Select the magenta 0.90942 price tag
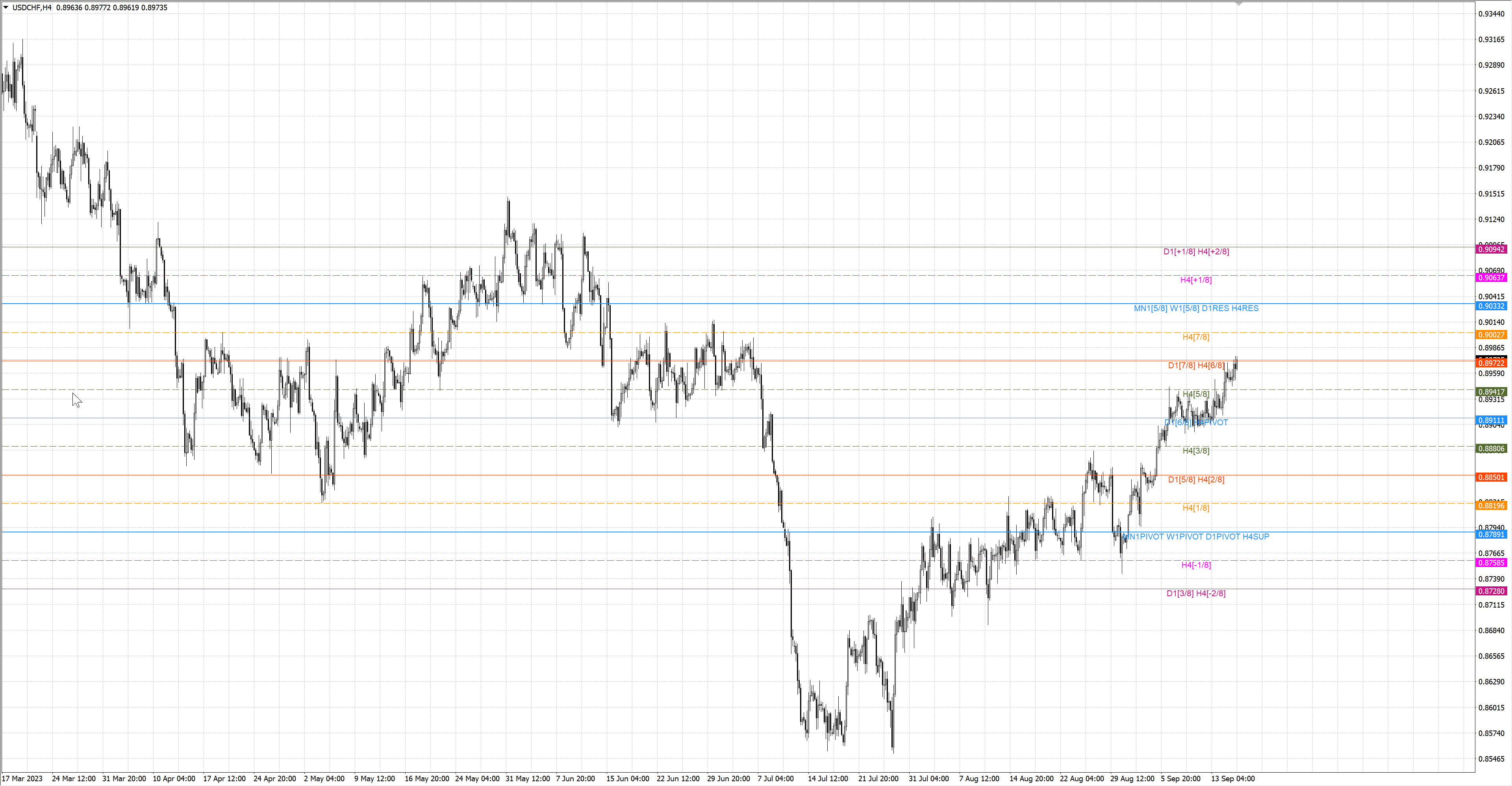This screenshot has height=786, width=1512. pyautogui.click(x=1491, y=250)
